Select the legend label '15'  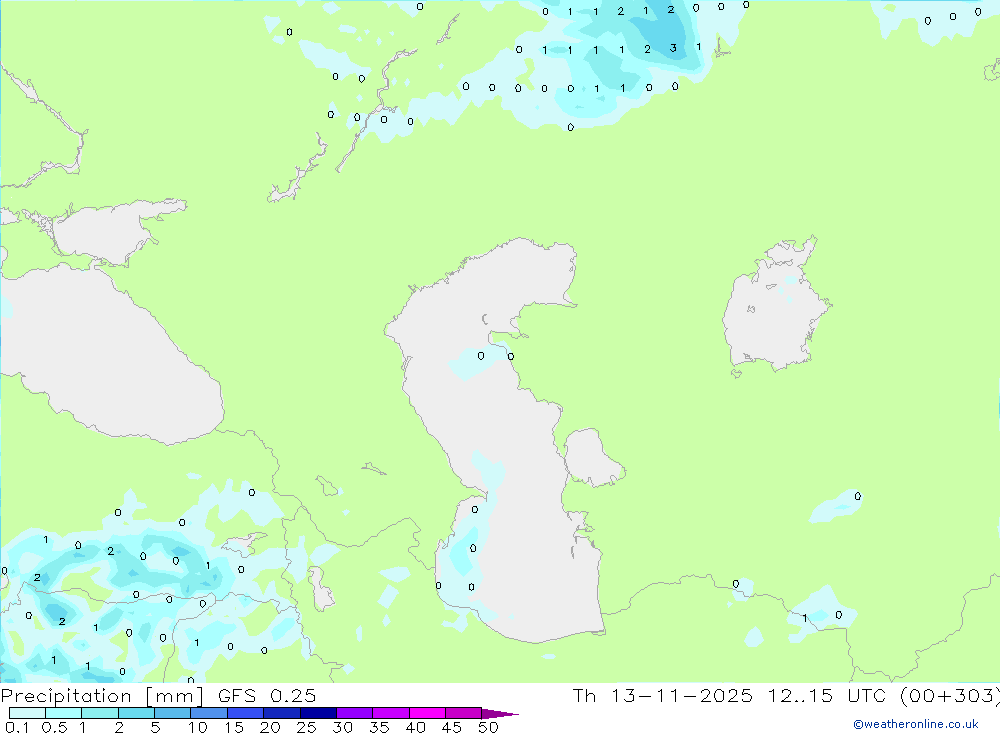point(234,727)
